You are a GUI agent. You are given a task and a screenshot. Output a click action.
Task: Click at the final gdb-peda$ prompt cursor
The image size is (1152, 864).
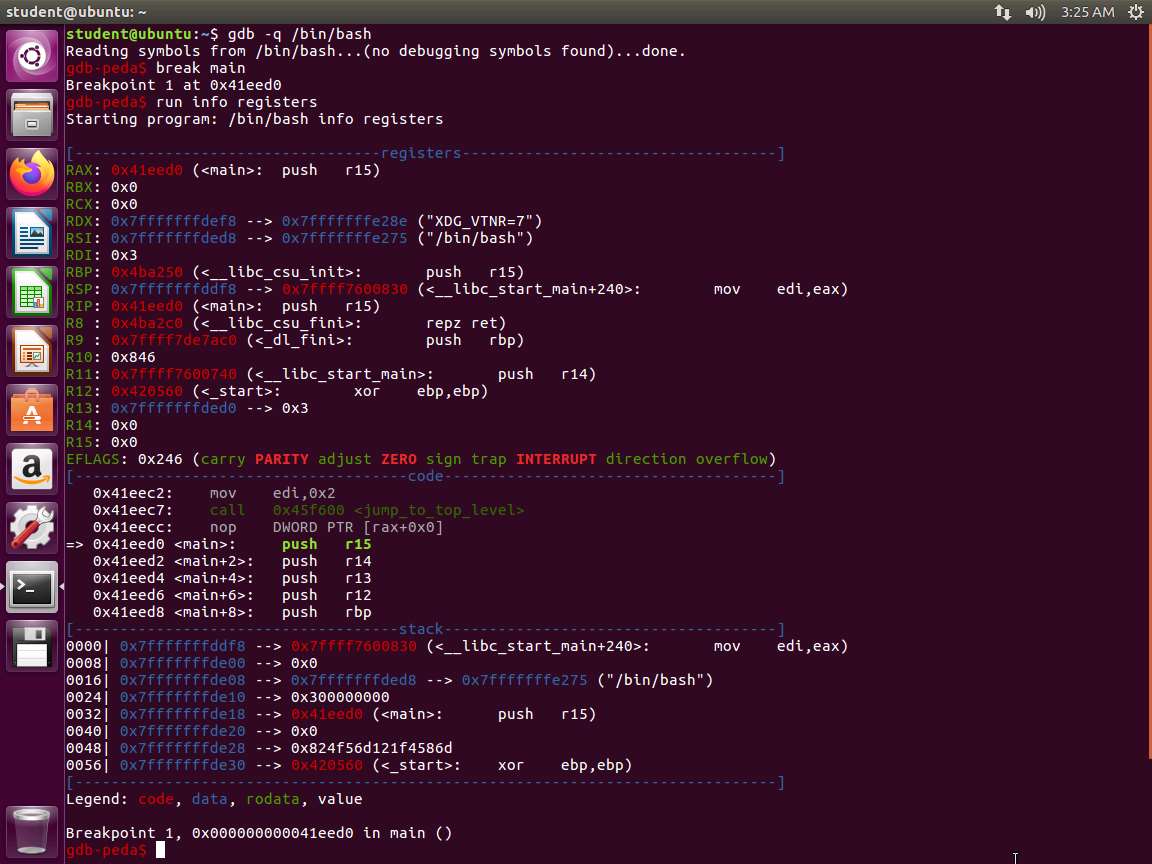click(160, 850)
